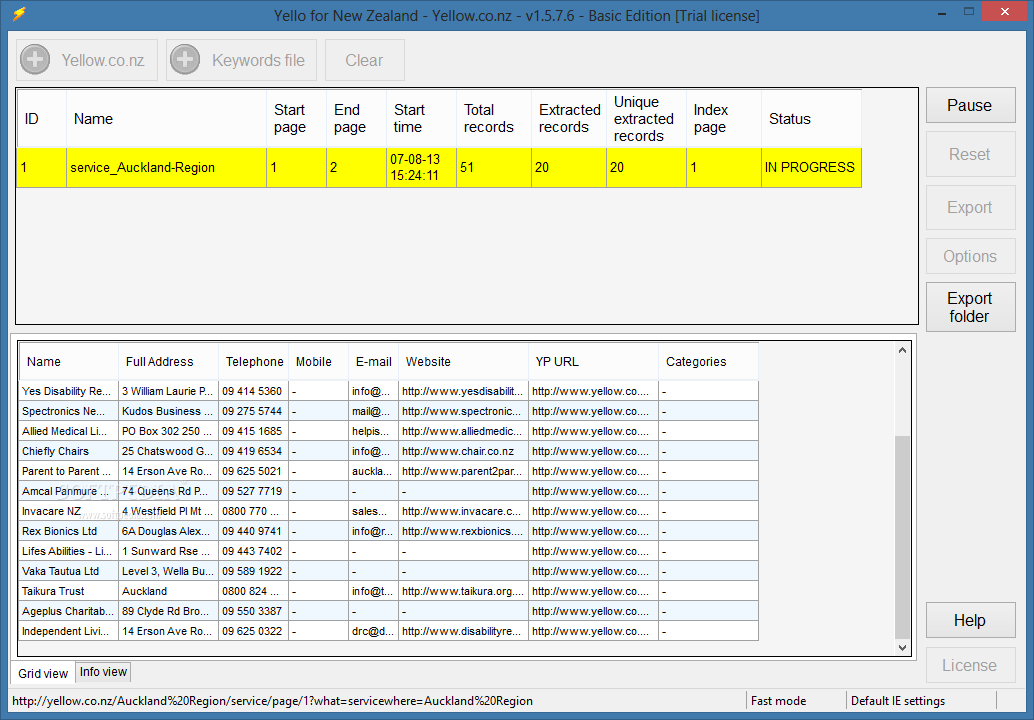Image resolution: width=1034 pixels, height=720 pixels.
Task: Click the http://www.taikura.org website cell
Action: 463,591
